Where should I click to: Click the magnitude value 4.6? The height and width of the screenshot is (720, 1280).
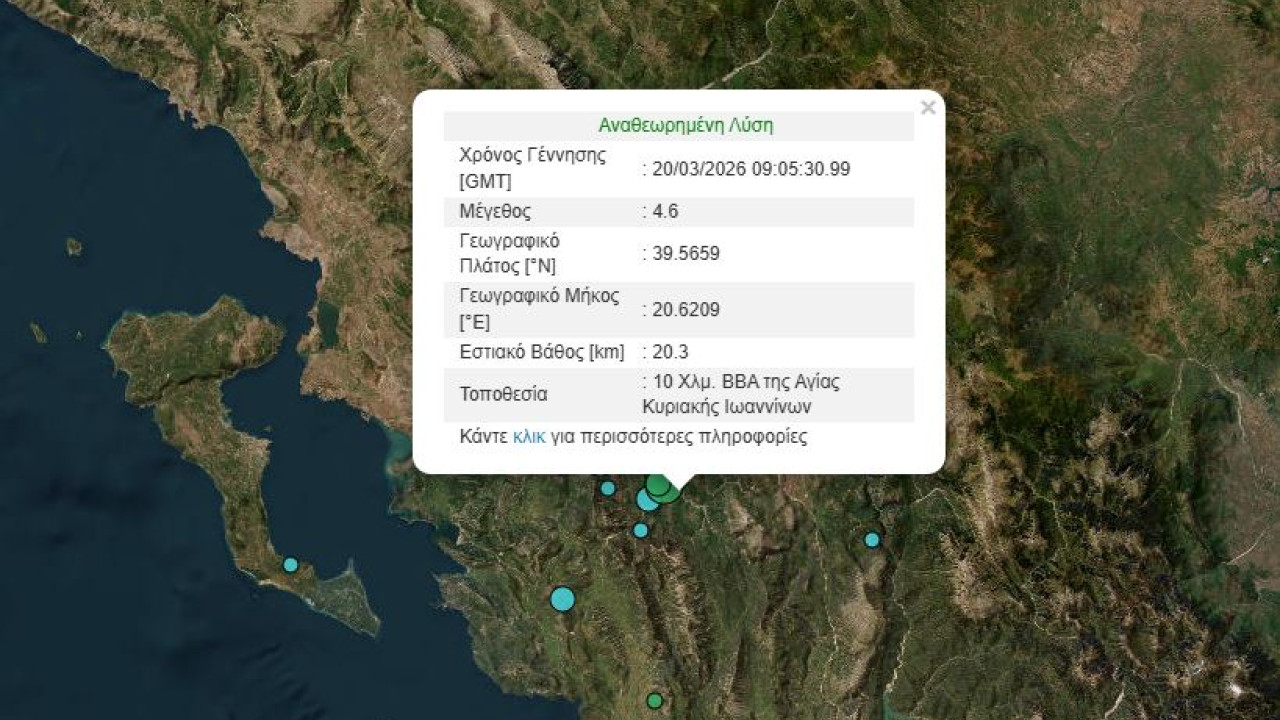pyautogui.click(x=664, y=212)
